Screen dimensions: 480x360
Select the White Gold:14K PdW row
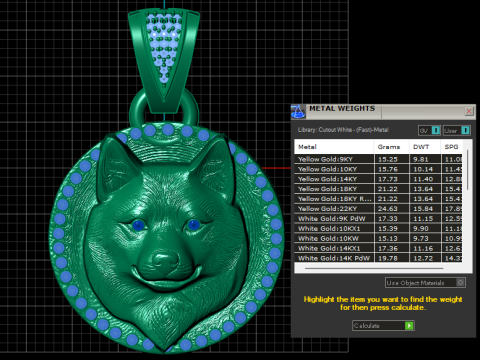tap(378, 258)
